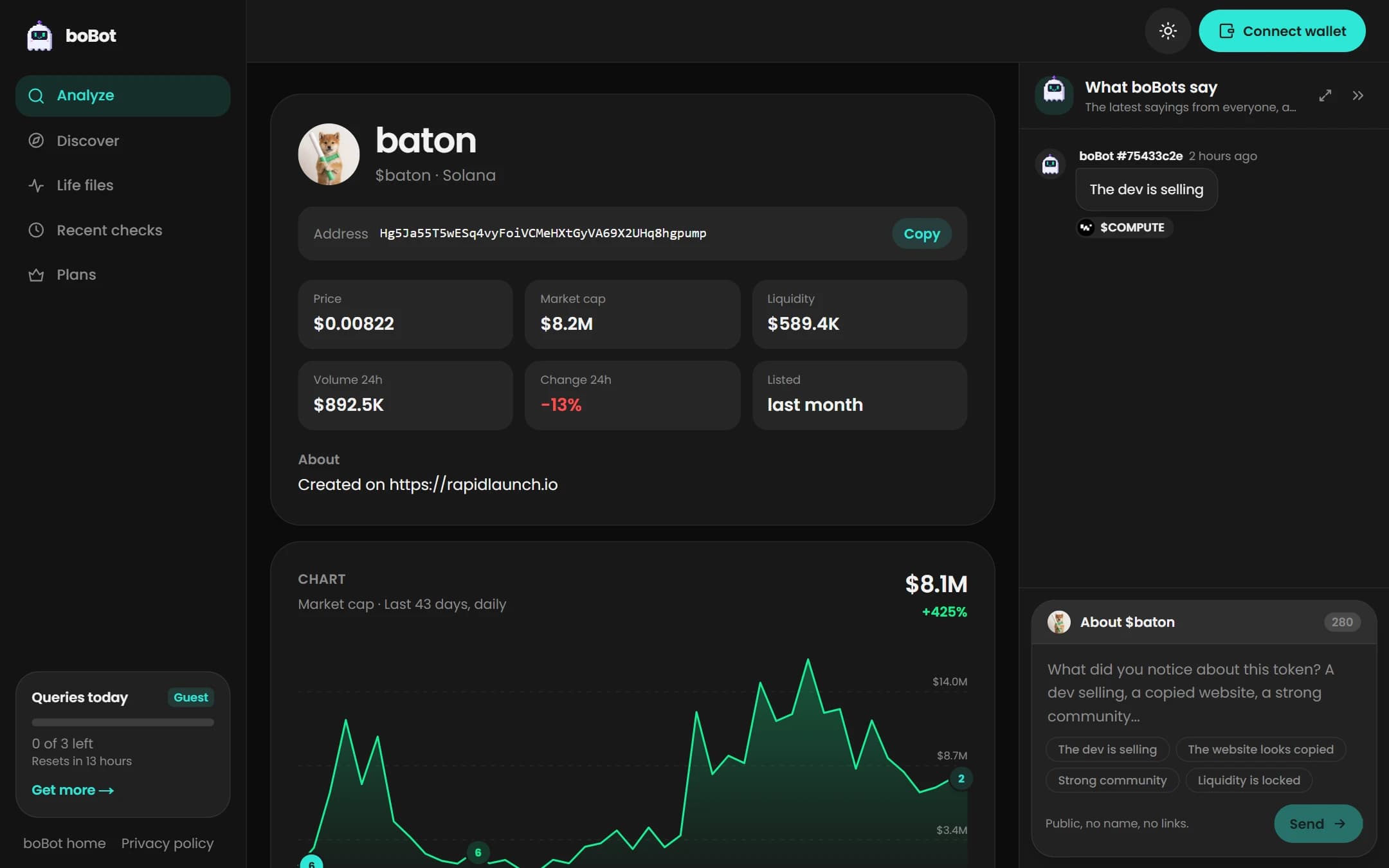The width and height of the screenshot is (1389, 868).
Task: Click chart marker labeled 2
Action: (961, 779)
